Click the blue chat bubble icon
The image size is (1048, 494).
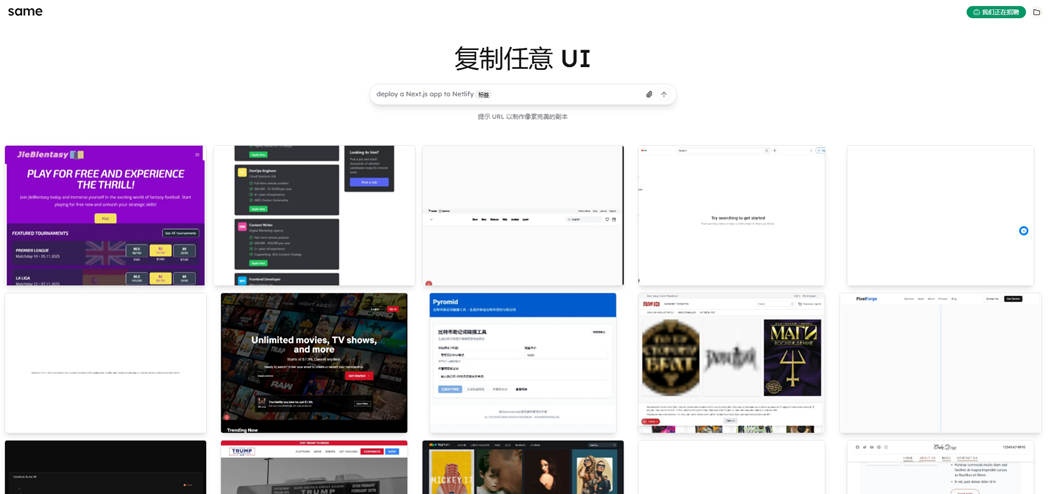pyautogui.click(x=1023, y=231)
